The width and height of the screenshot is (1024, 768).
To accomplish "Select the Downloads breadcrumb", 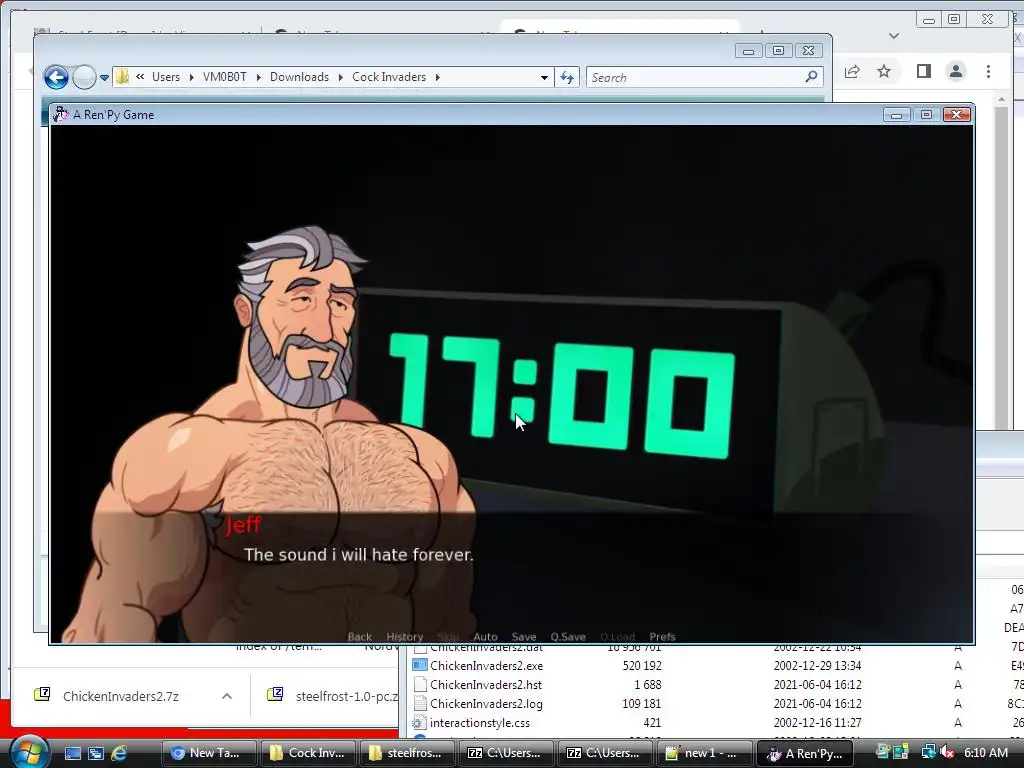I will point(299,77).
